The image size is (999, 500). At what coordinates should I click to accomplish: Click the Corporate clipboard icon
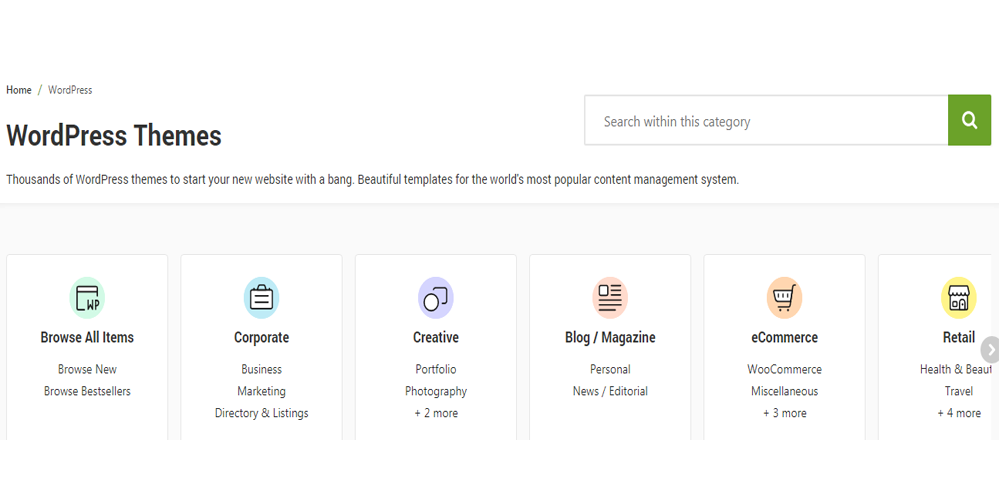click(x=261, y=298)
